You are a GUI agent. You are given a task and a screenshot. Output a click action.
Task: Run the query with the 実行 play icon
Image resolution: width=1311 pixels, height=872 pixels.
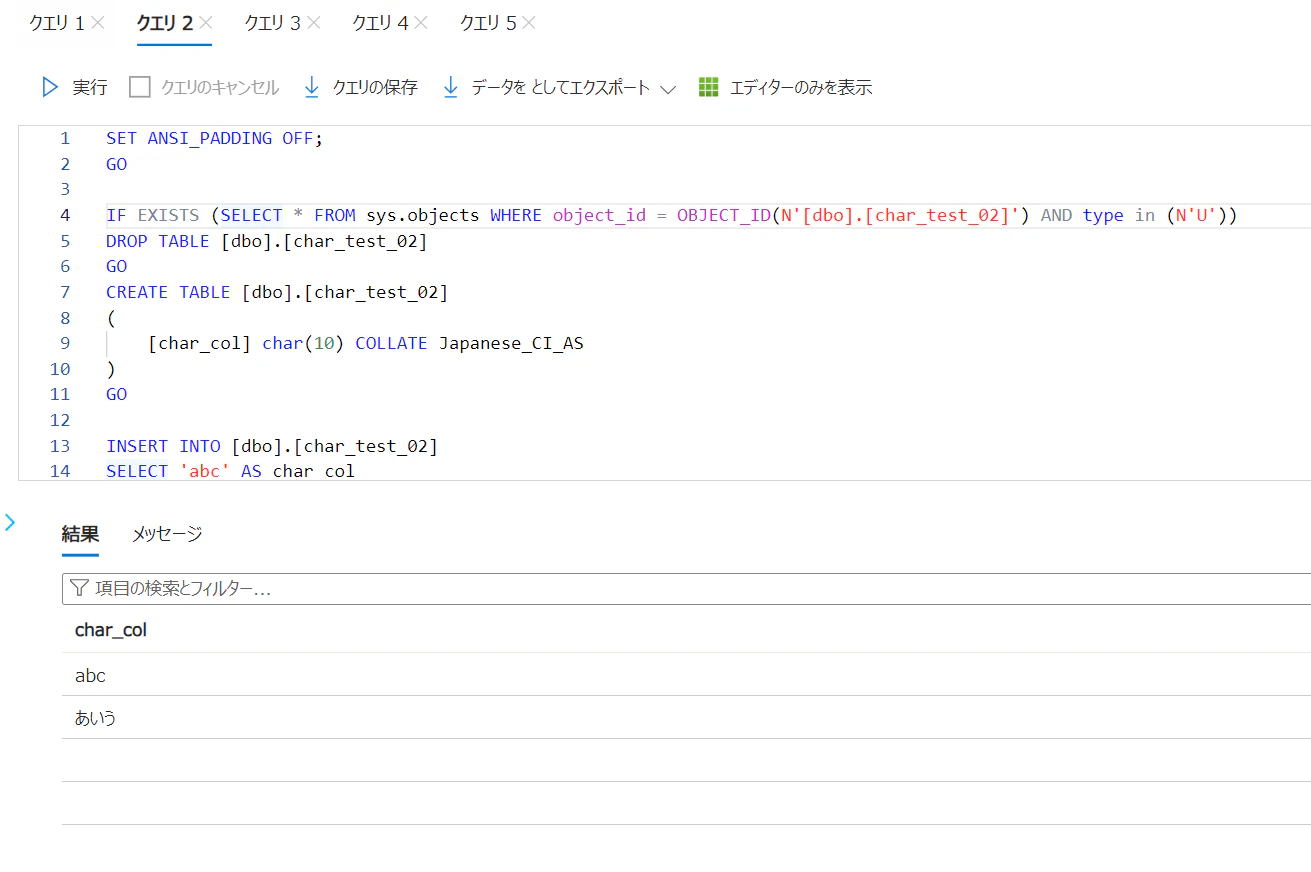(x=50, y=87)
